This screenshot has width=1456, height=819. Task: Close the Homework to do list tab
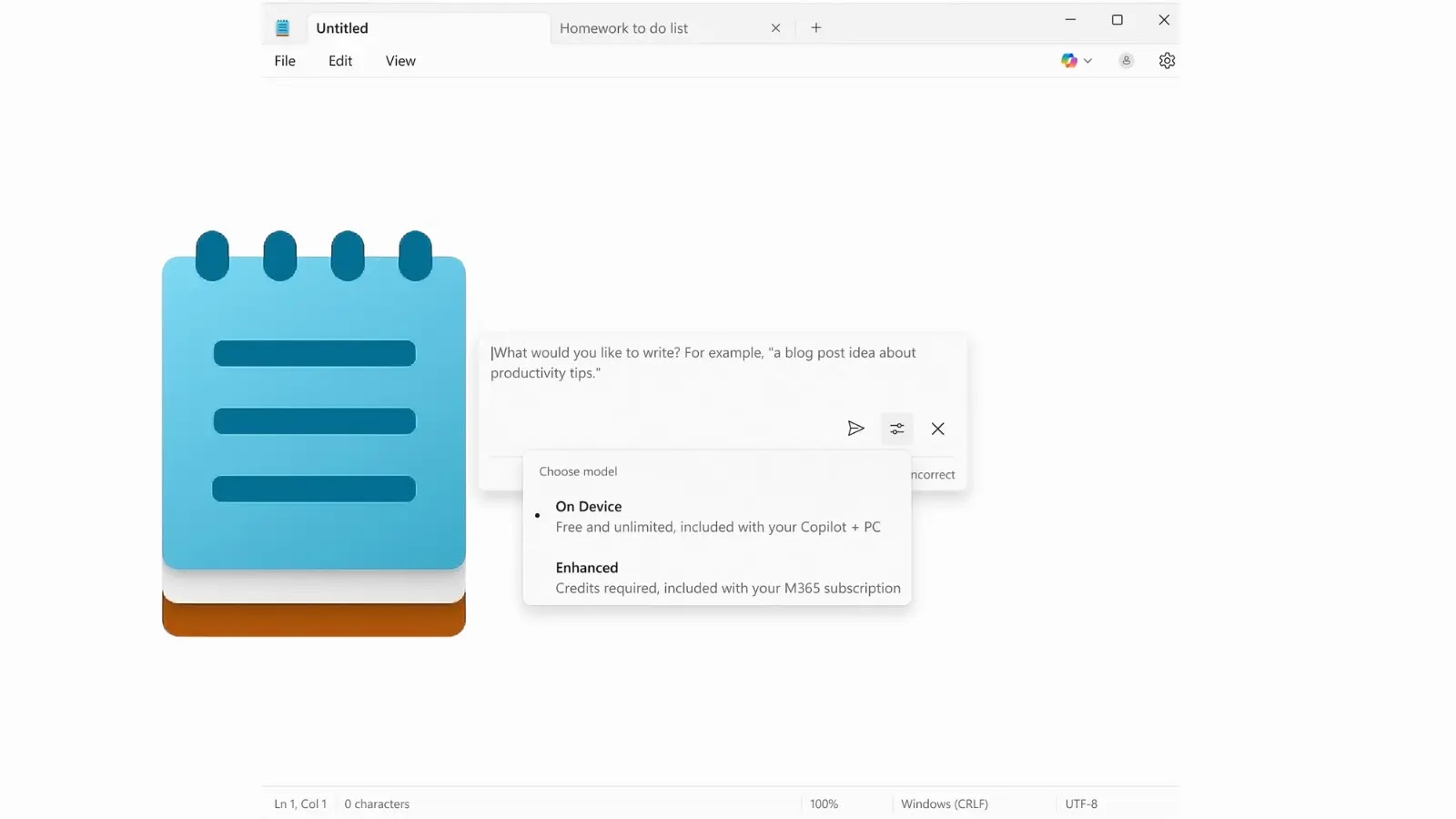pyautogui.click(x=775, y=27)
